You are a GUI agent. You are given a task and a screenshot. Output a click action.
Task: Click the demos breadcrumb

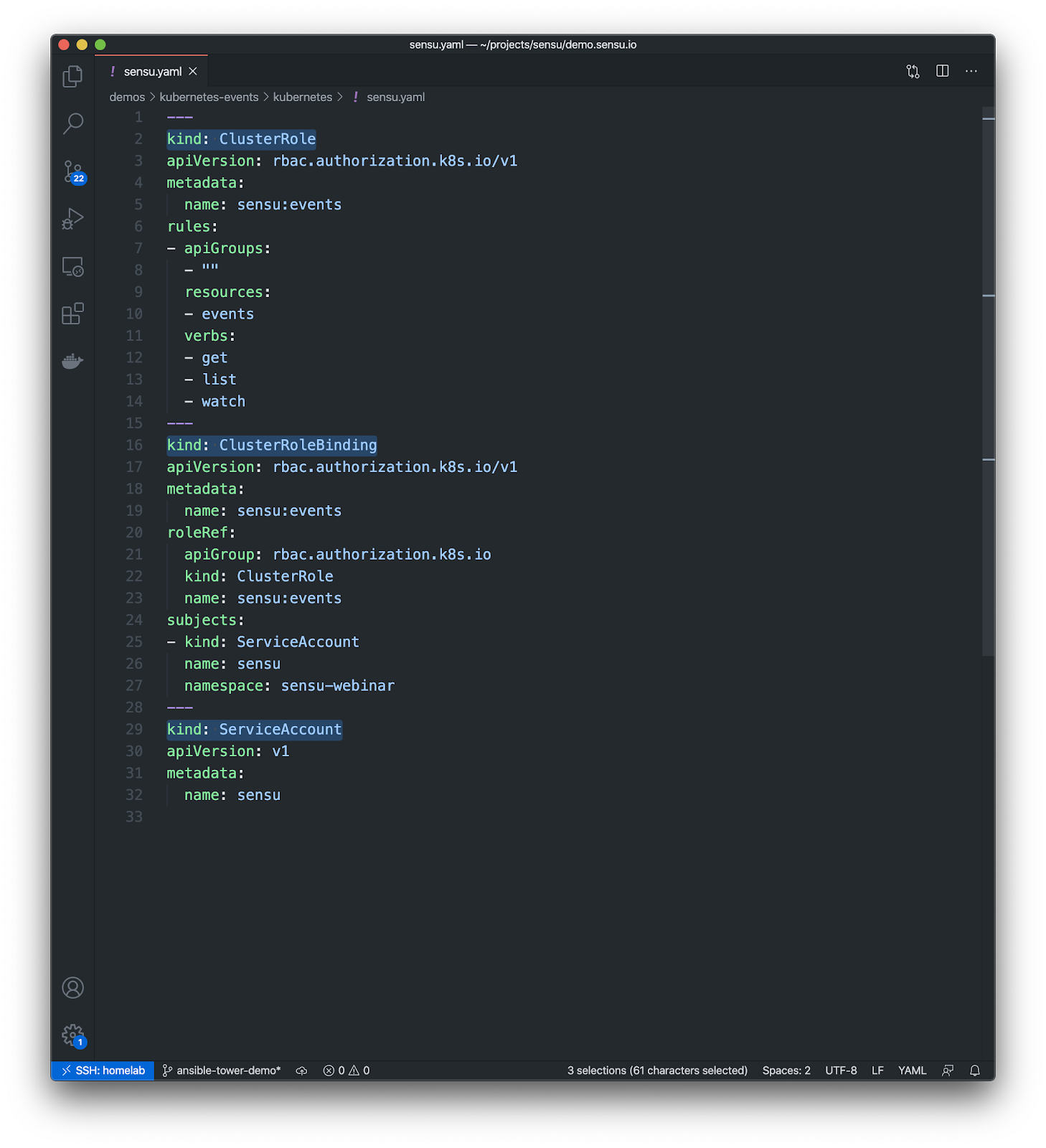pos(127,97)
